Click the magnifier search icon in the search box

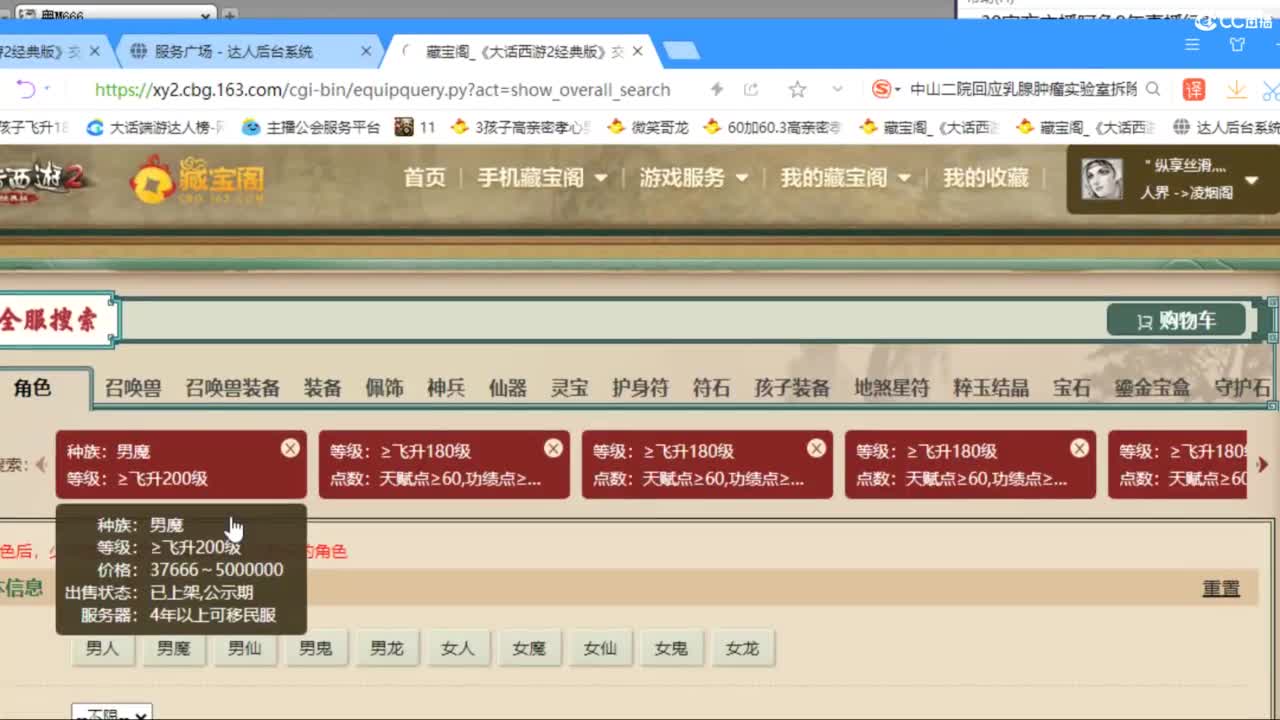1153,89
